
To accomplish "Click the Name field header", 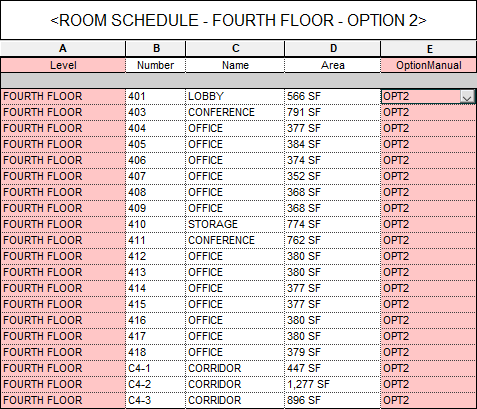I will click(x=235, y=65).
